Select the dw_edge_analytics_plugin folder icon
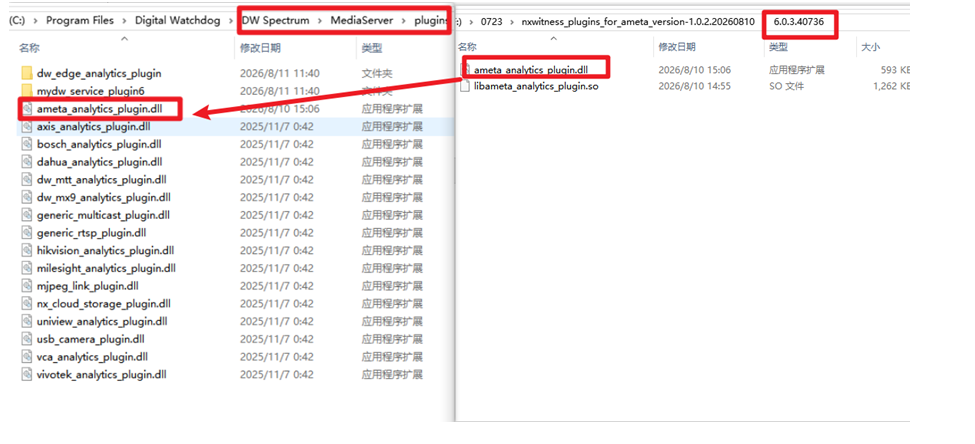 click(26, 73)
